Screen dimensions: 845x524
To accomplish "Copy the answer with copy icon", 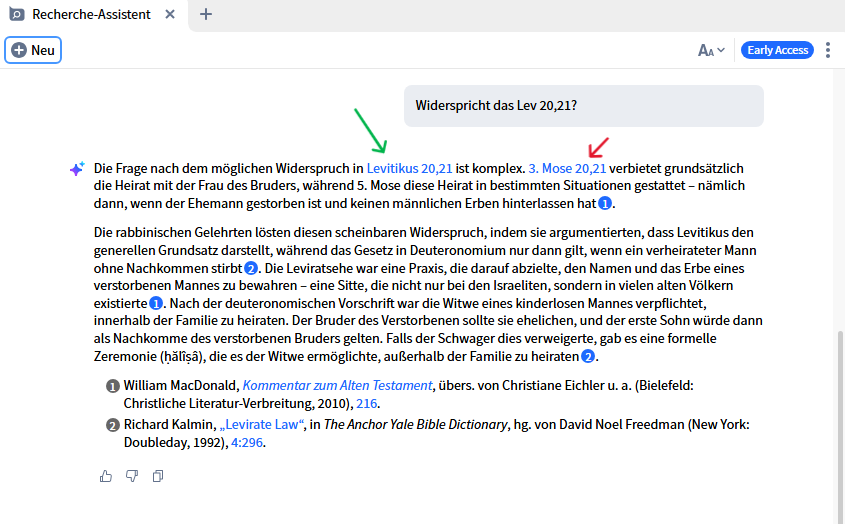I will (158, 476).
